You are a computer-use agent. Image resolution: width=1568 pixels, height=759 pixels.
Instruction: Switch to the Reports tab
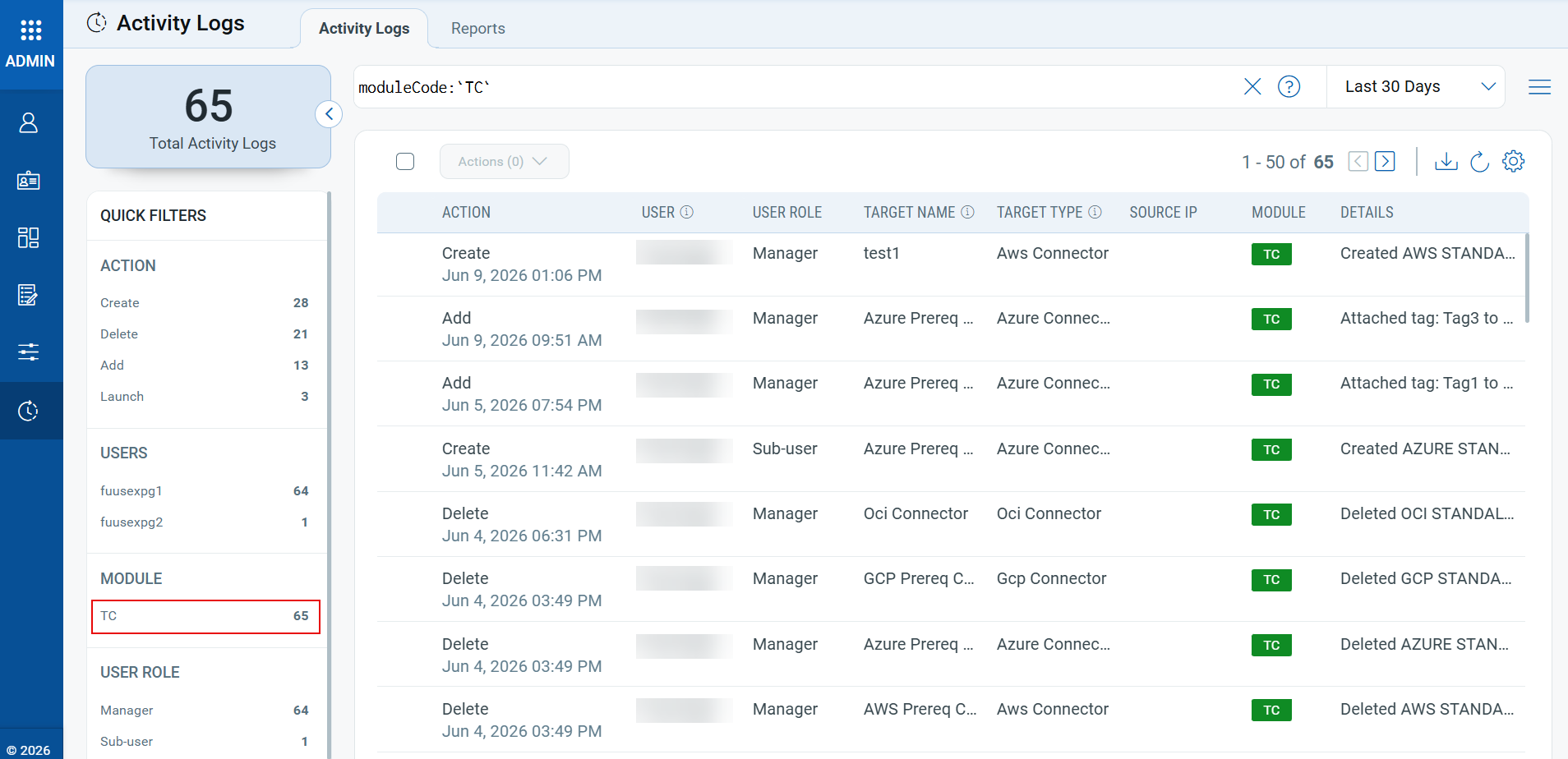[x=478, y=29]
